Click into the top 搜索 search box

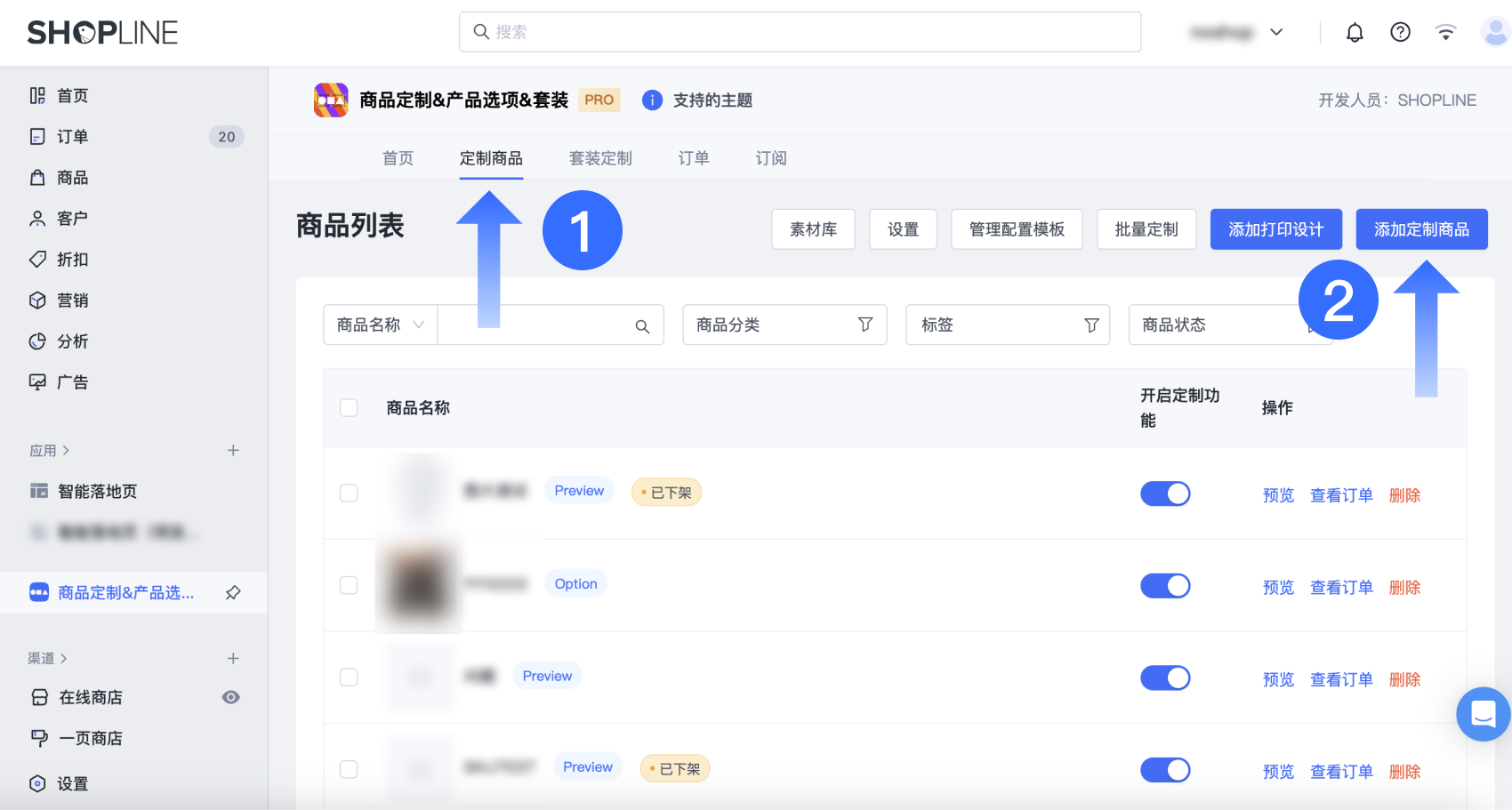[800, 32]
